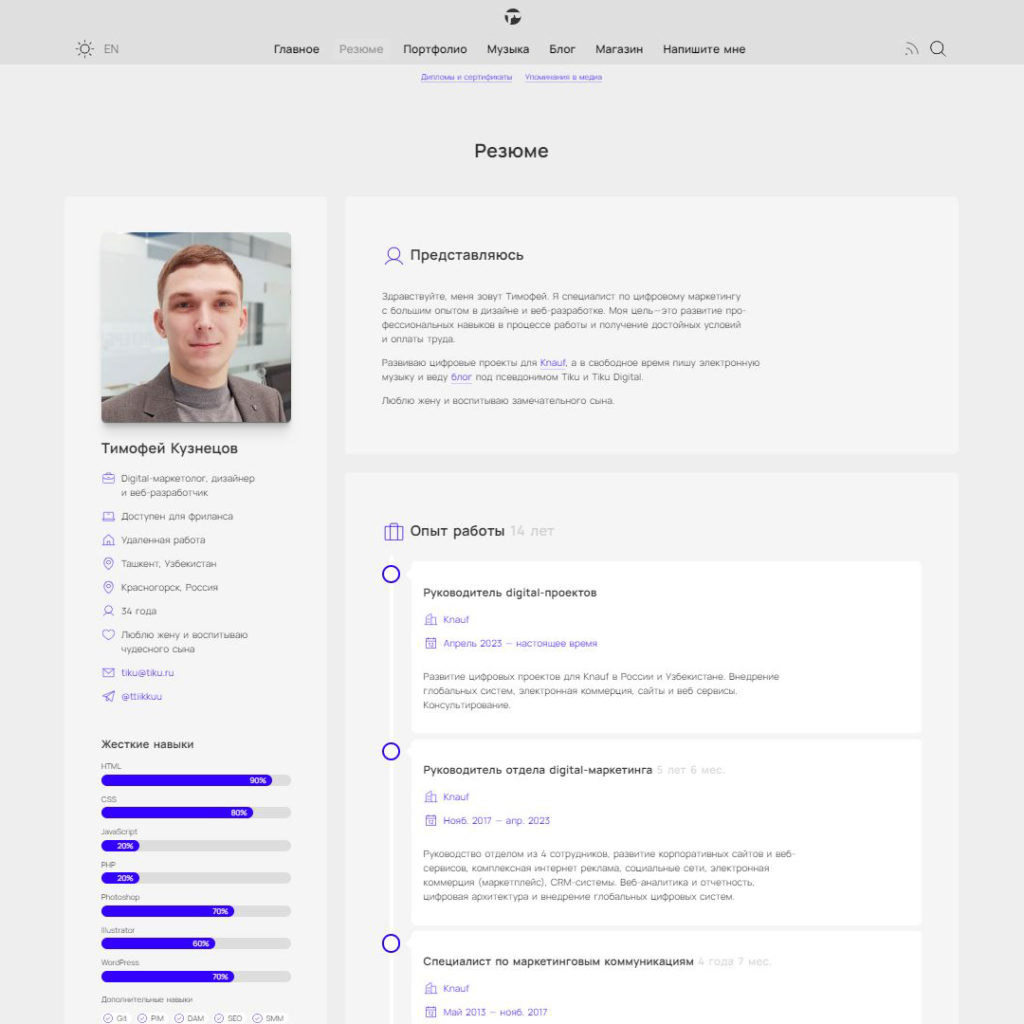Select the SEO skill badge checkmark

point(220,1017)
